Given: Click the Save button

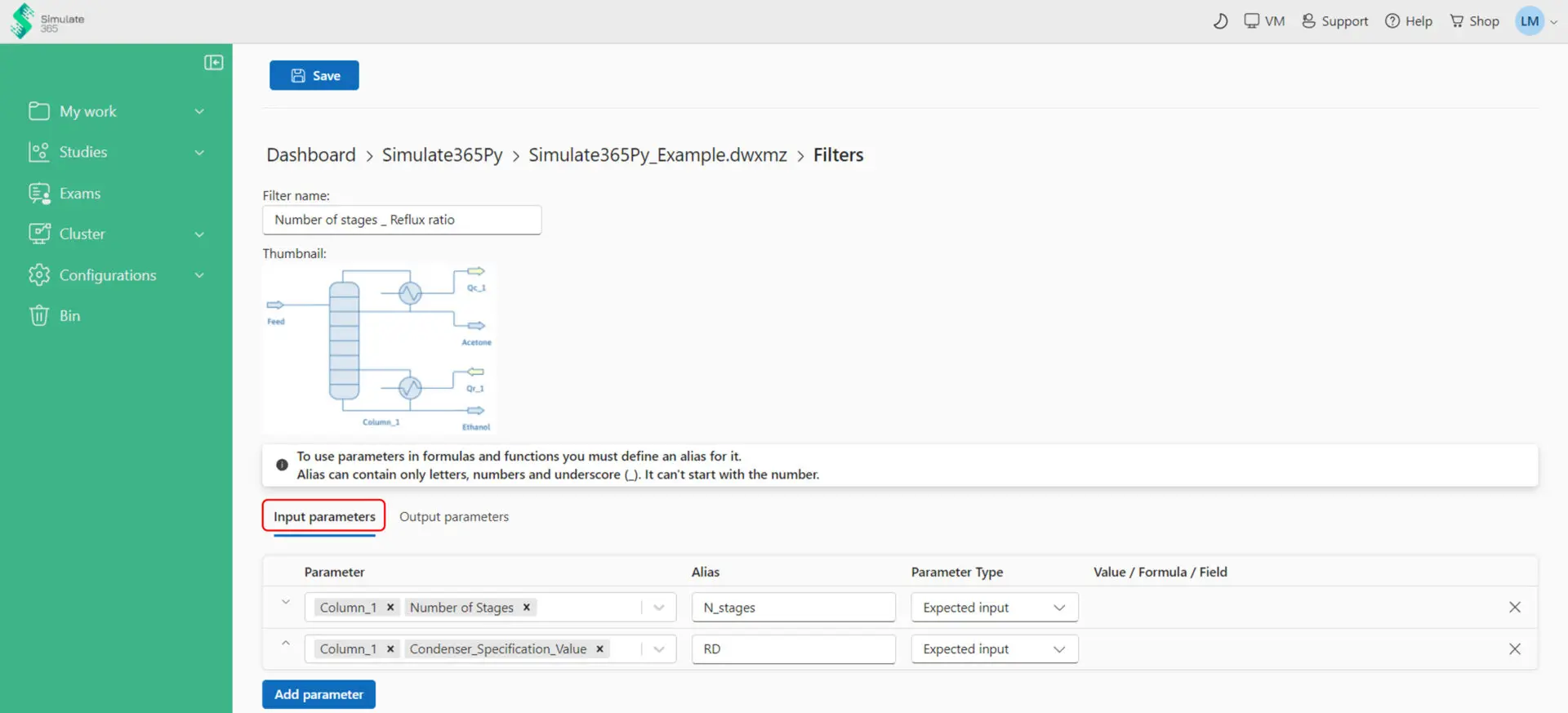Looking at the screenshot, I should [314, 75].
